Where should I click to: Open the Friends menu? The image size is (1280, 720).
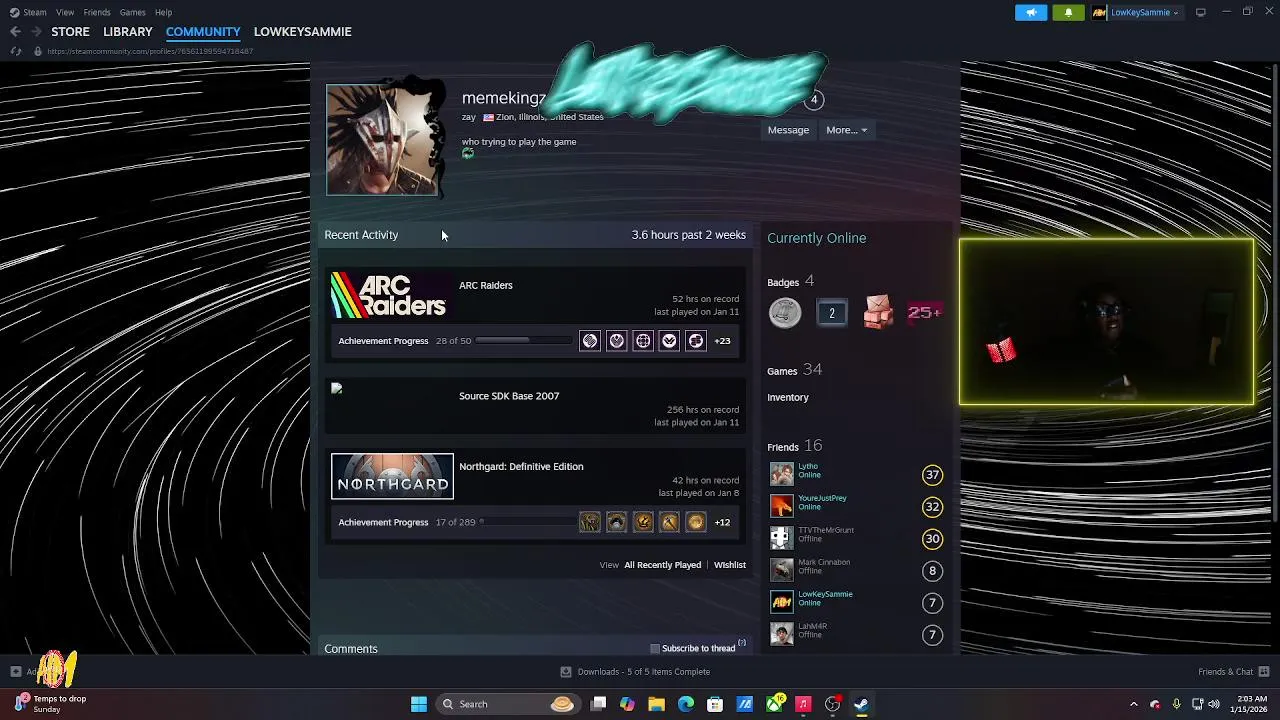[97, 12]
